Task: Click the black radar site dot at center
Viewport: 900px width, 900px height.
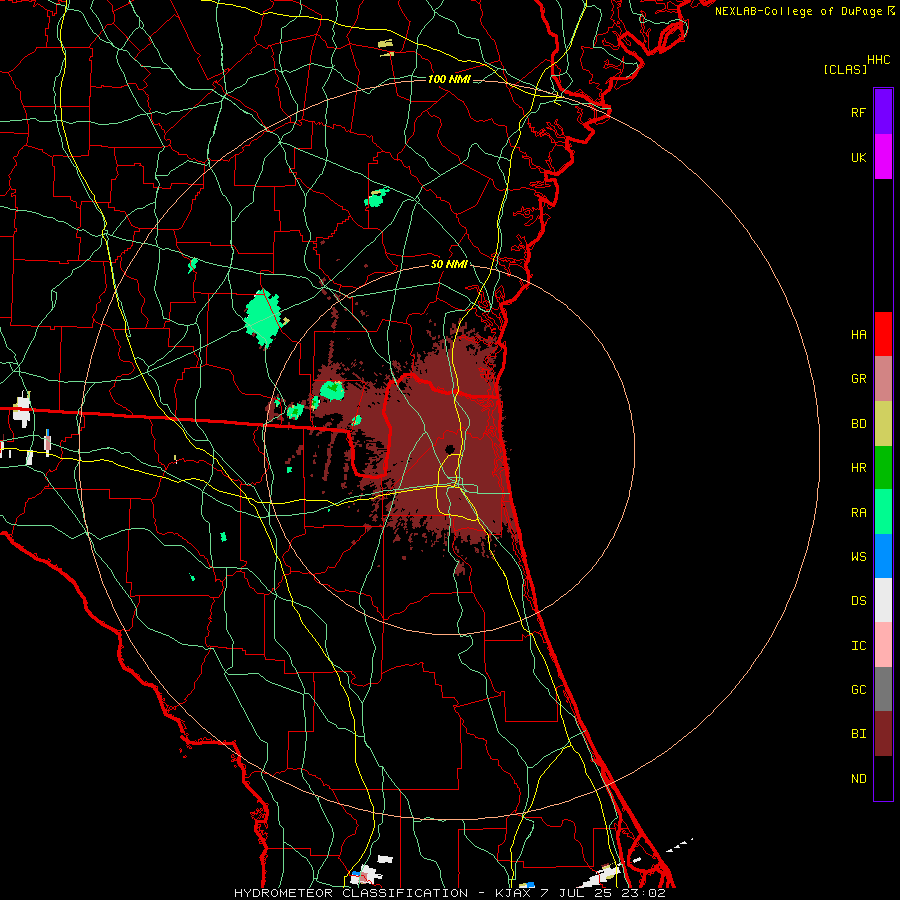Action: (x=449, y=449)
